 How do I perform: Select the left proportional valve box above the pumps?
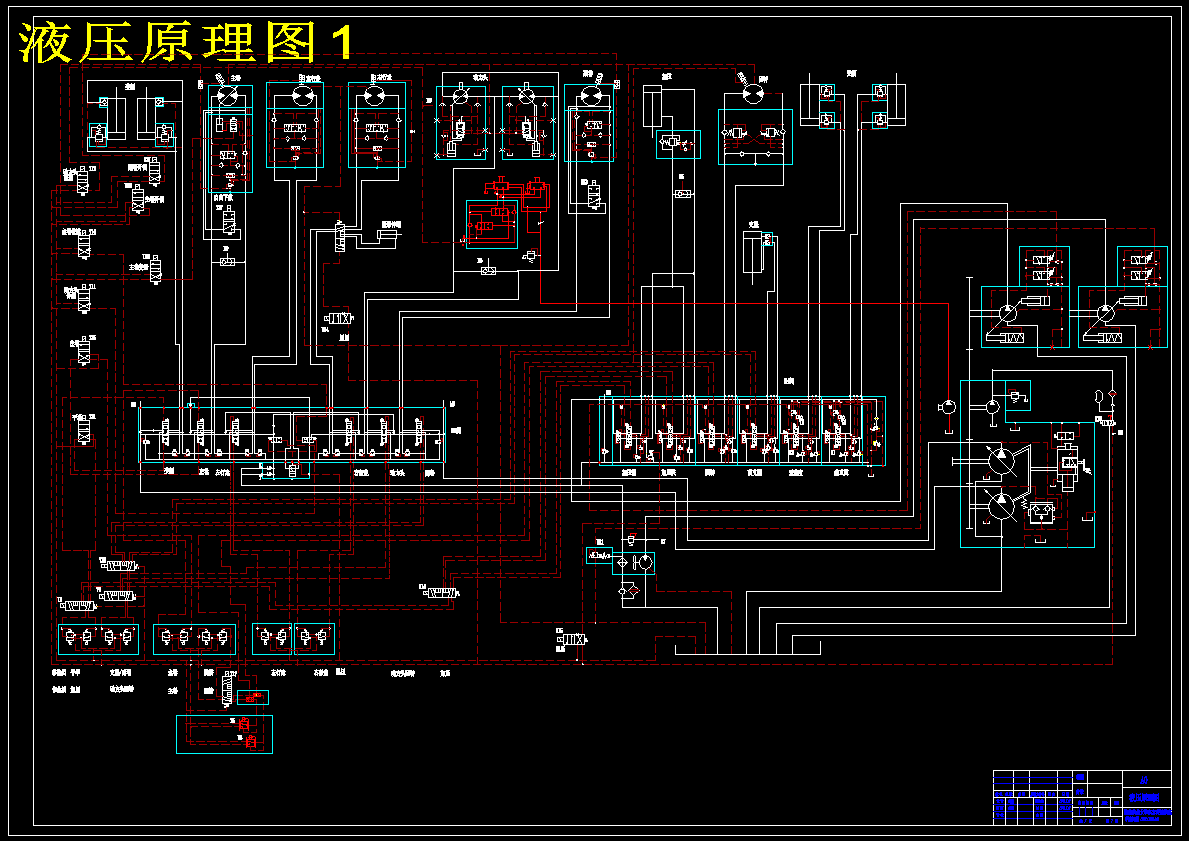point(1043,266)
